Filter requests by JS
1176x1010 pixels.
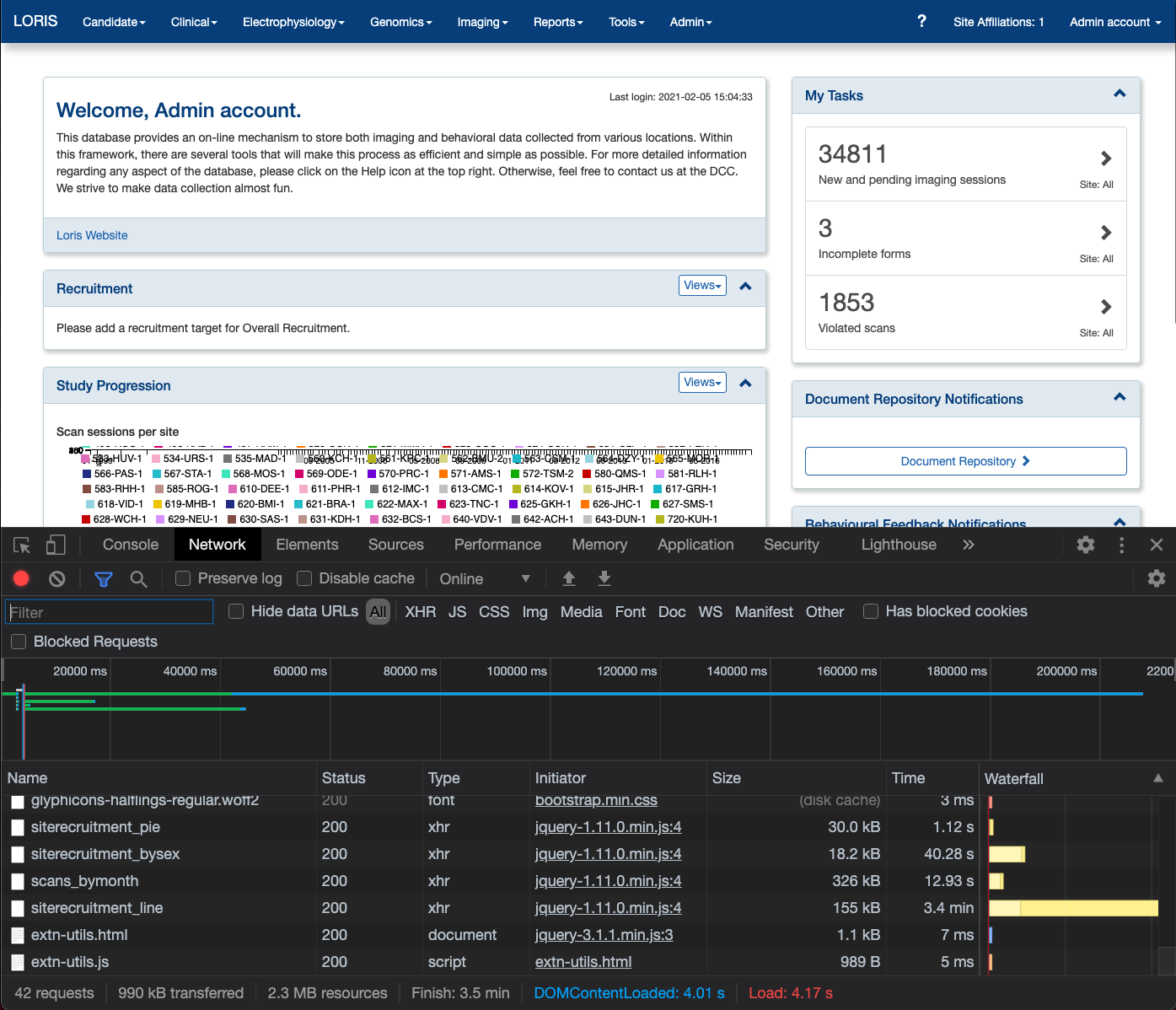458,612
